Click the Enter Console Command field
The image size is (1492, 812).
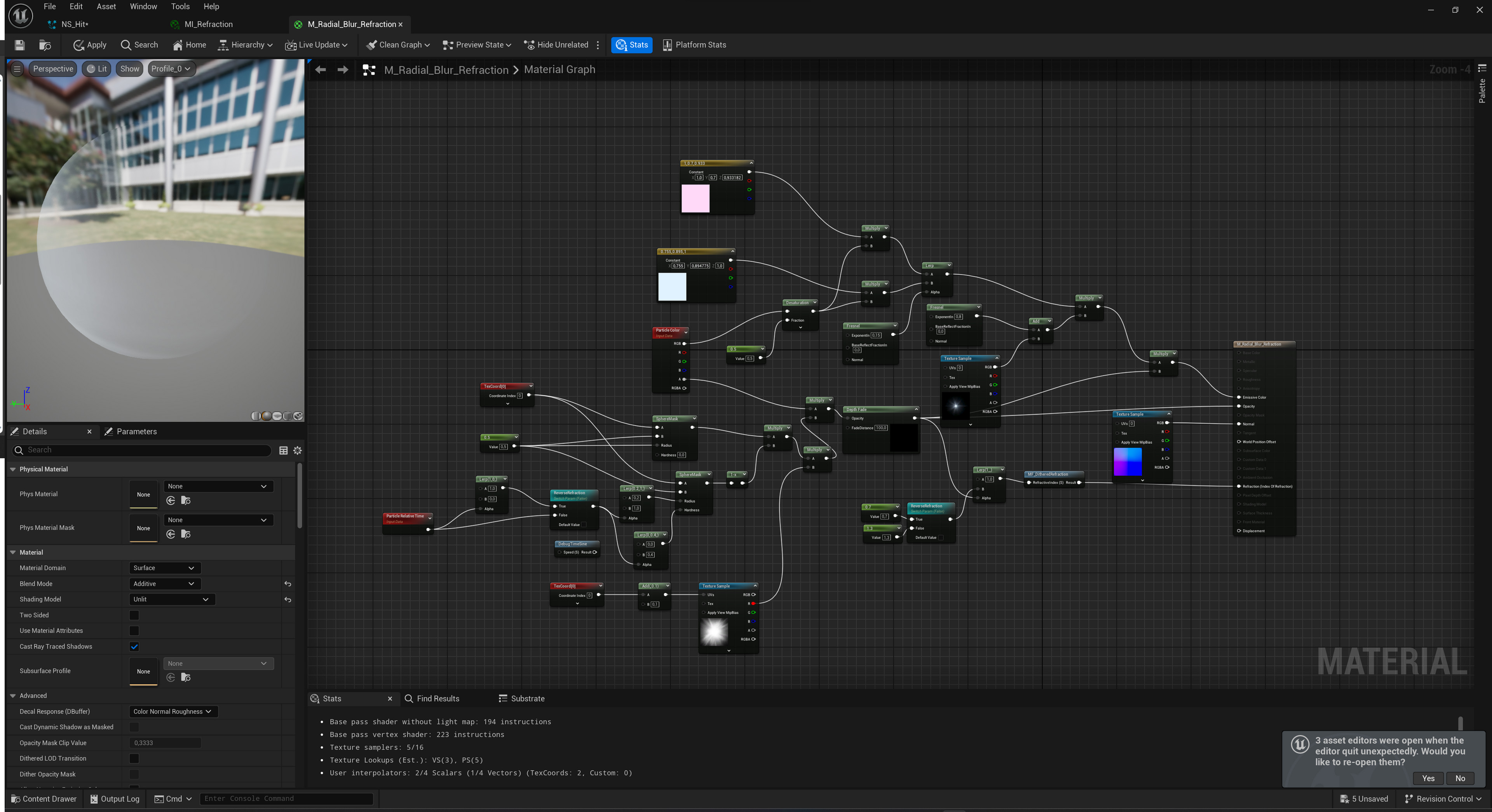[286, 799]
